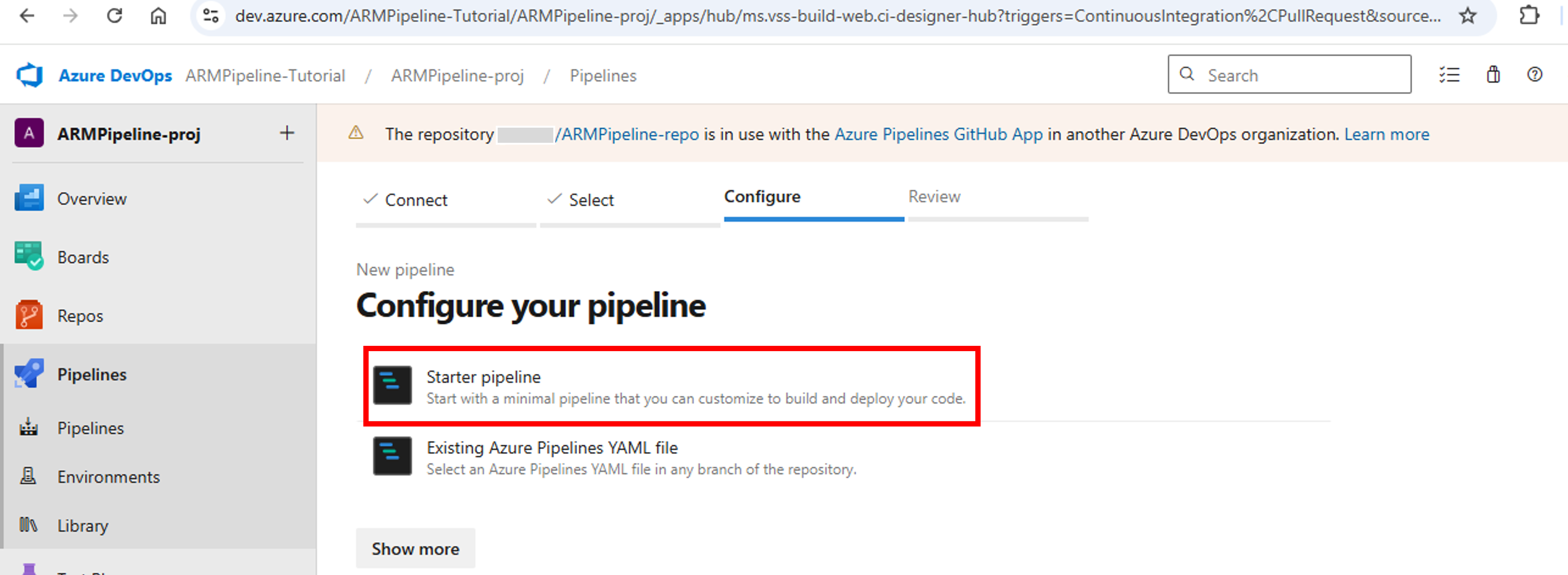Open the Marketplace shopping bag icon
The height and width of the screenshot is (575, 1568).
click(x=1493, y=74)
